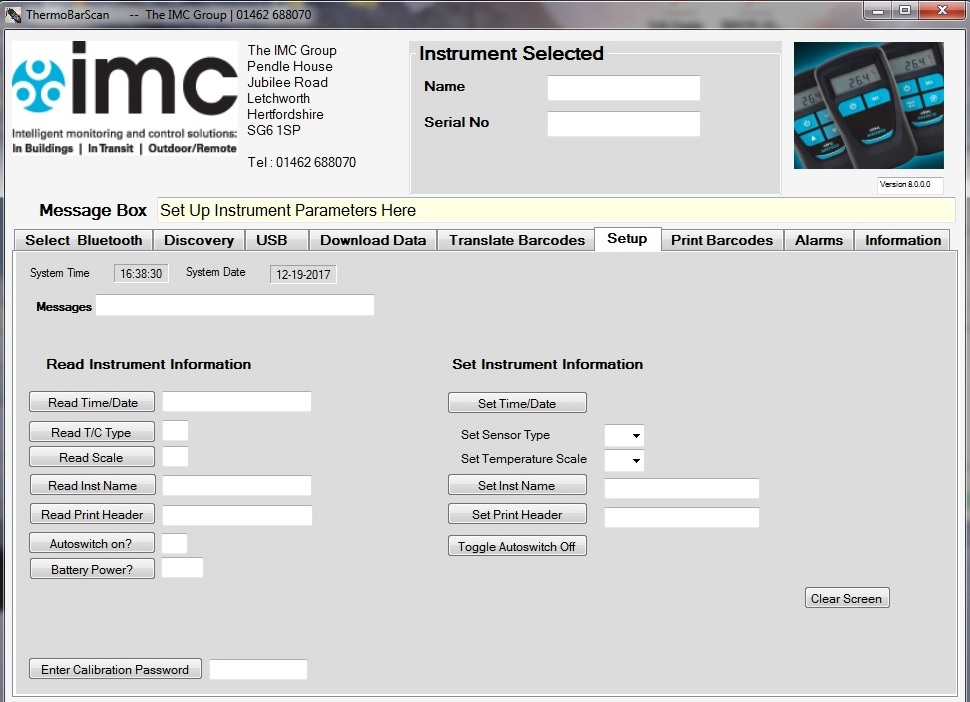Image resolution: width=970 pixels, height=702 pixels.
Task: Click the Set Inst Name button
Action: coord(517,485)
